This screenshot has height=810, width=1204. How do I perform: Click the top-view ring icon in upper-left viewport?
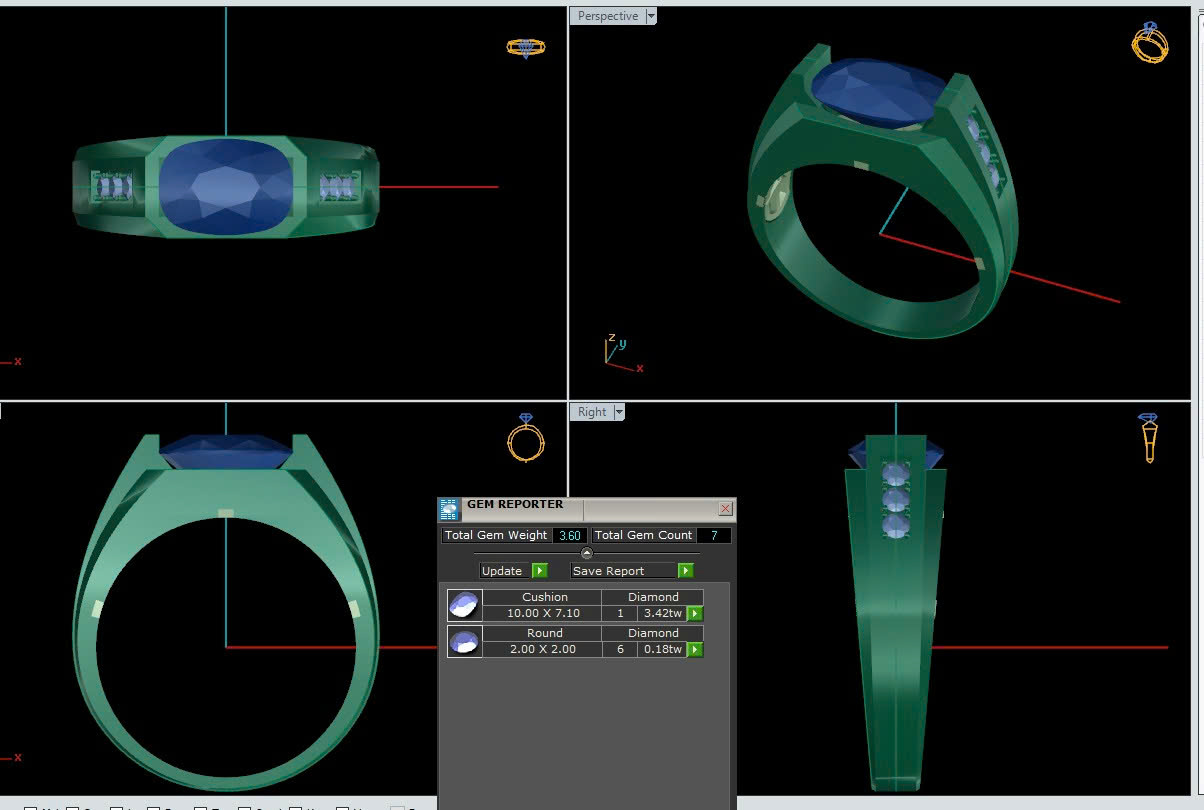point(525,47)
